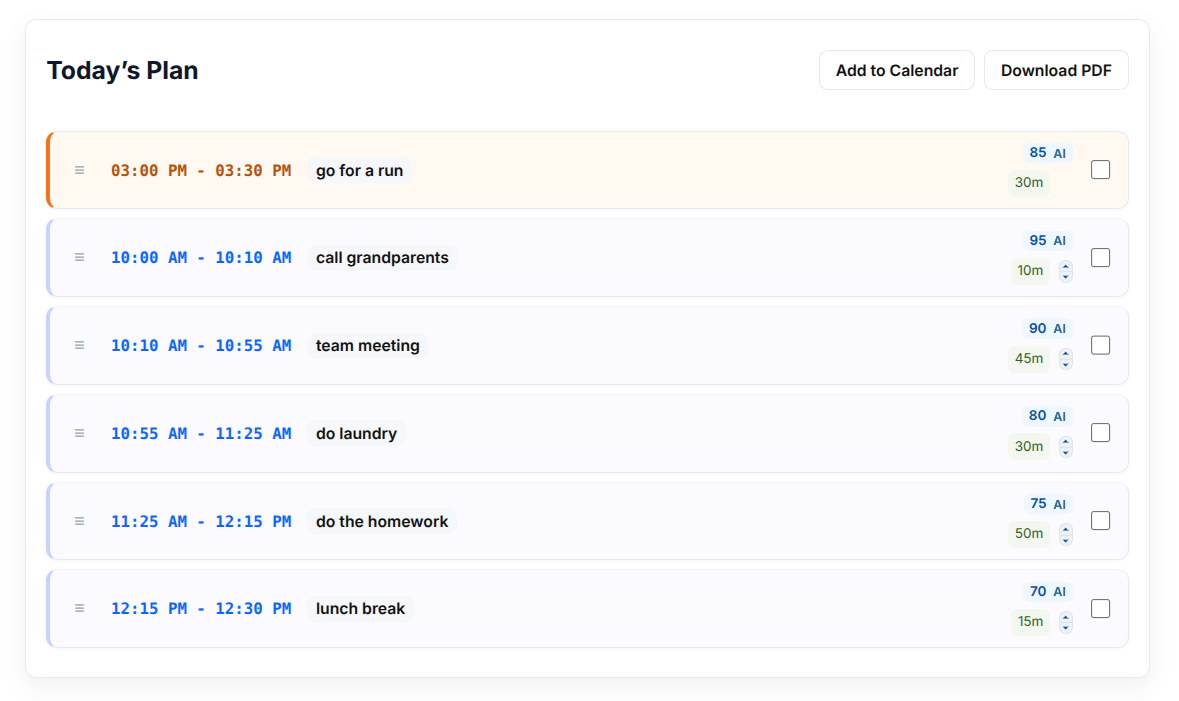Decrease the 45m duration of 'team meeting'
1179x701 pixels.
[1065, 363]
